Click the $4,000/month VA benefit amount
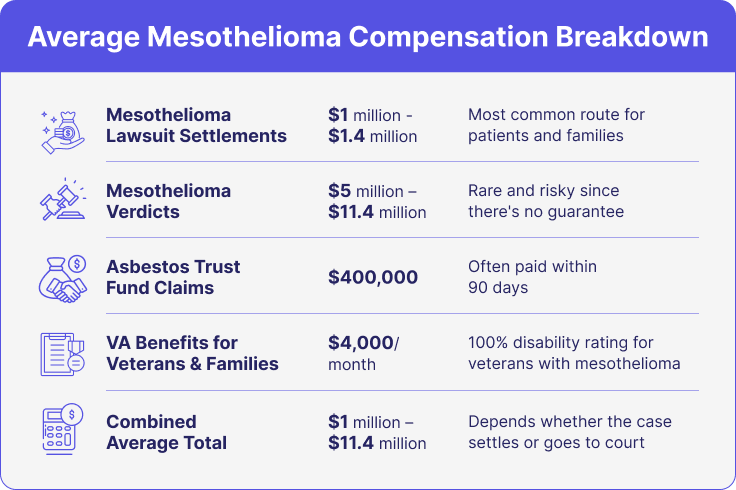 362,354
